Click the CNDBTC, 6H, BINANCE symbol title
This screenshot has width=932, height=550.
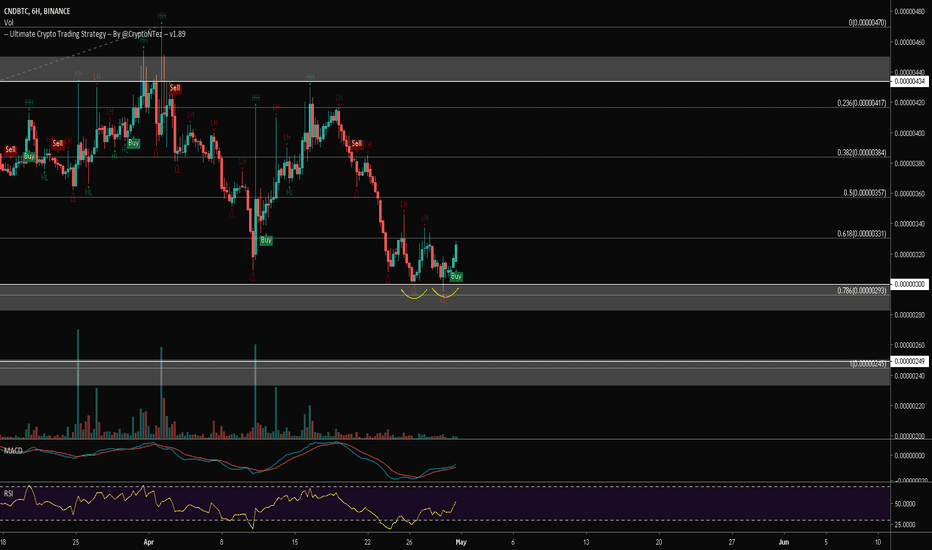37,11
